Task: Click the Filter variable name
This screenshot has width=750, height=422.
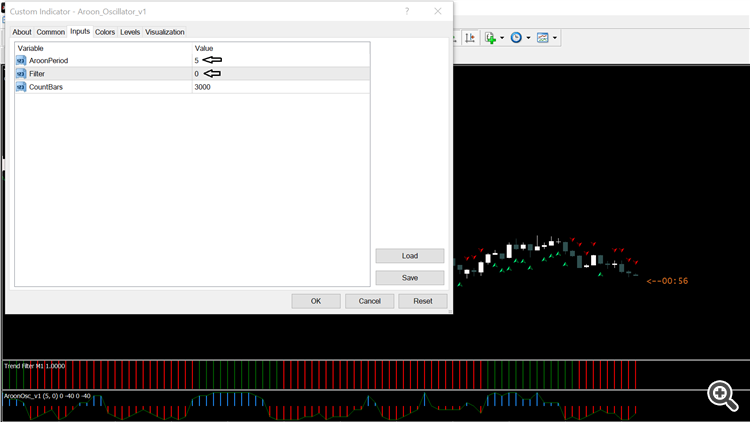Action: point(37,74)
